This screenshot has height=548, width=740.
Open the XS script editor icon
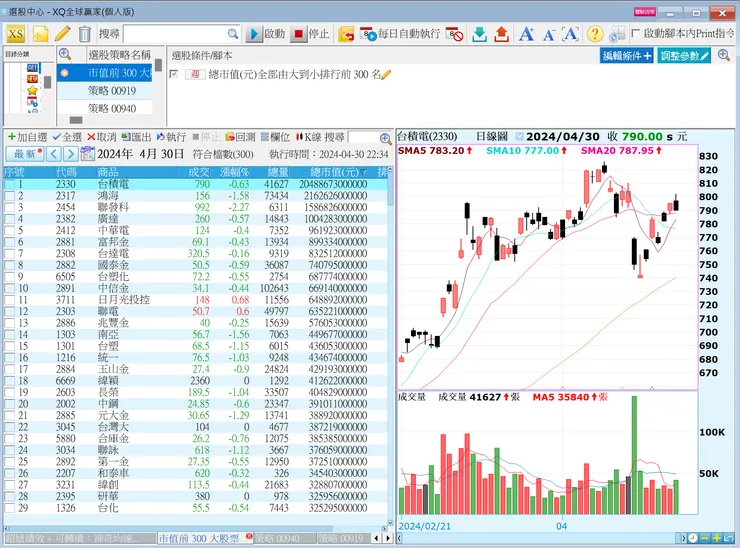pyautogui.click(x=16, y=34)
